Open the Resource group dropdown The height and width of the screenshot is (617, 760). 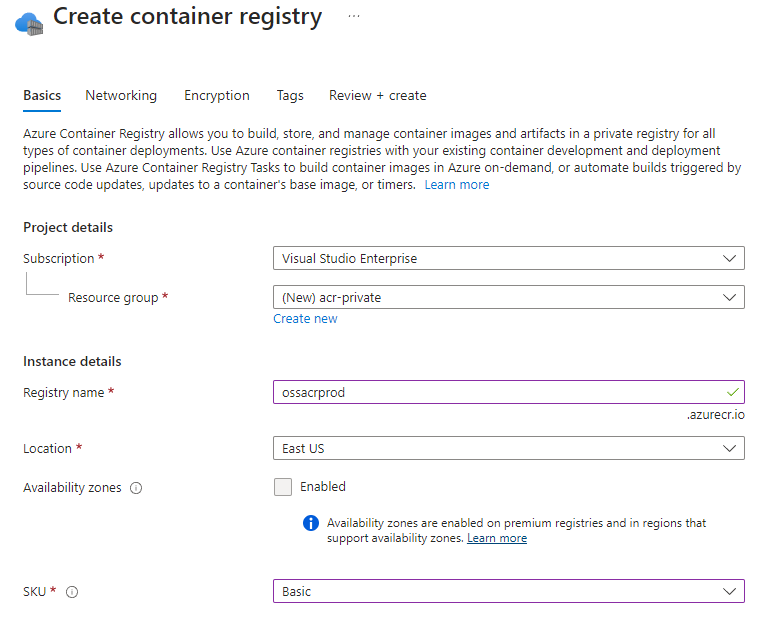tap(508, 297)
